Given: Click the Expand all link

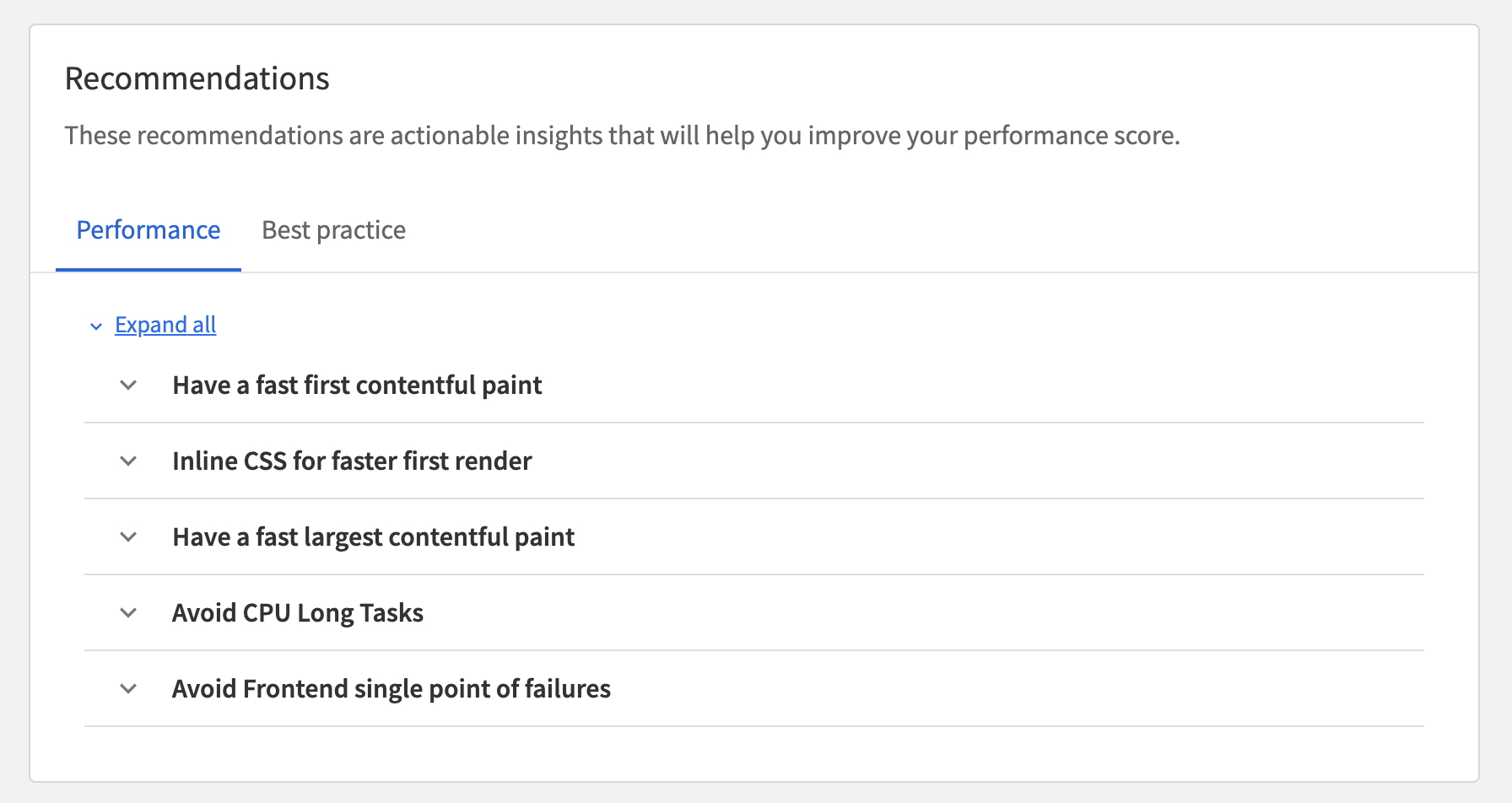Looking at the screenshot, I should click(x=165, y=325).
